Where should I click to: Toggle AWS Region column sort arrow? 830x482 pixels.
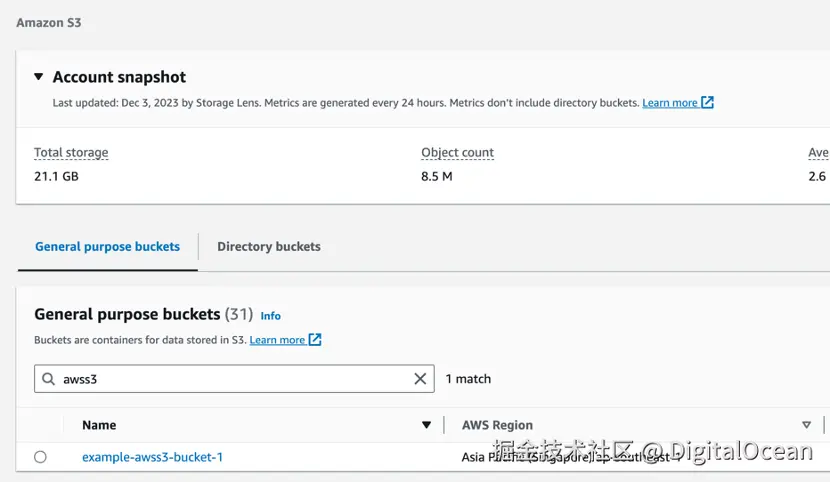tap(807, 425)
